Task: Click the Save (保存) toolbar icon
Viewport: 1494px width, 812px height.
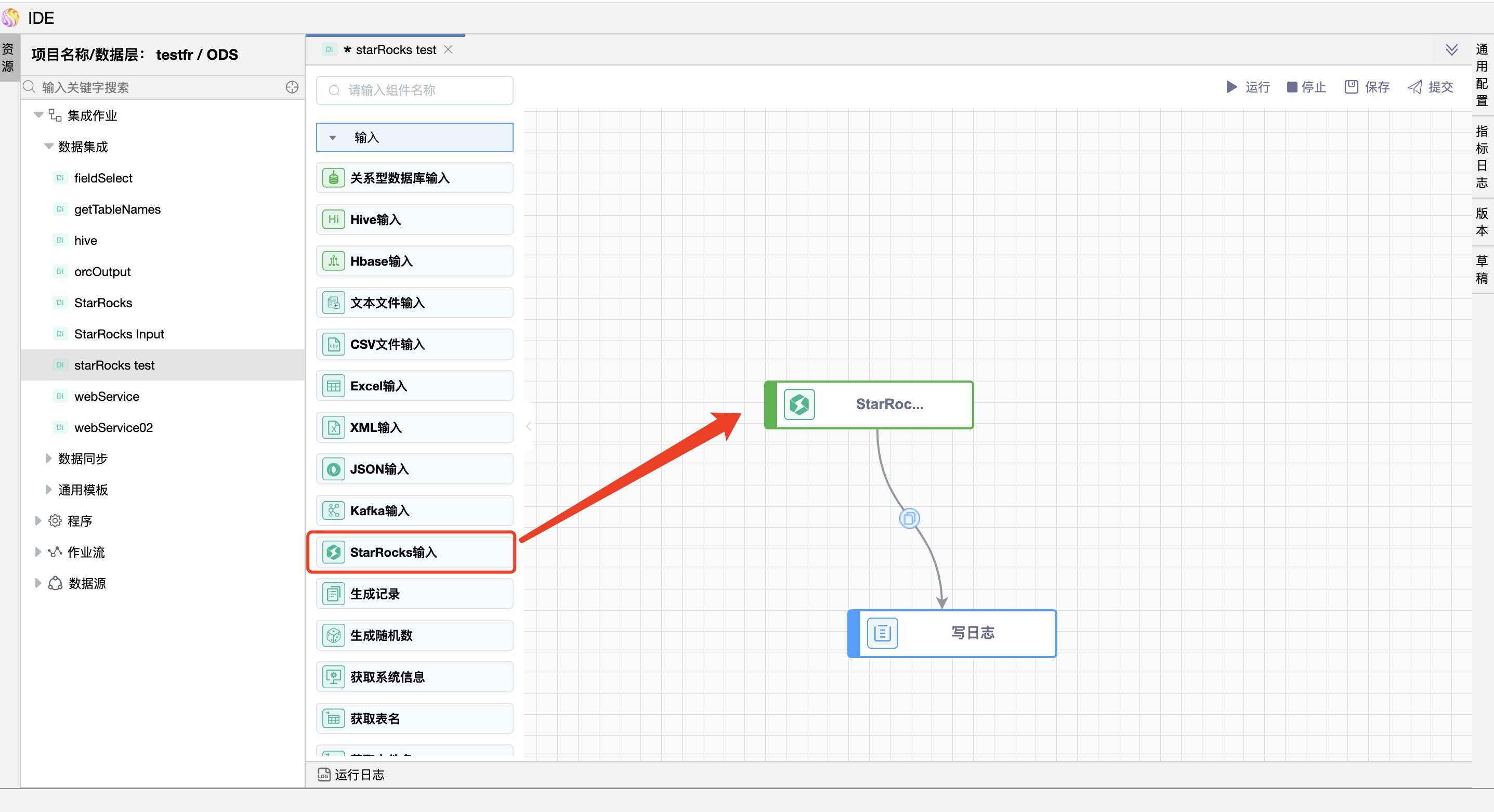Action: pos(1352,87)
